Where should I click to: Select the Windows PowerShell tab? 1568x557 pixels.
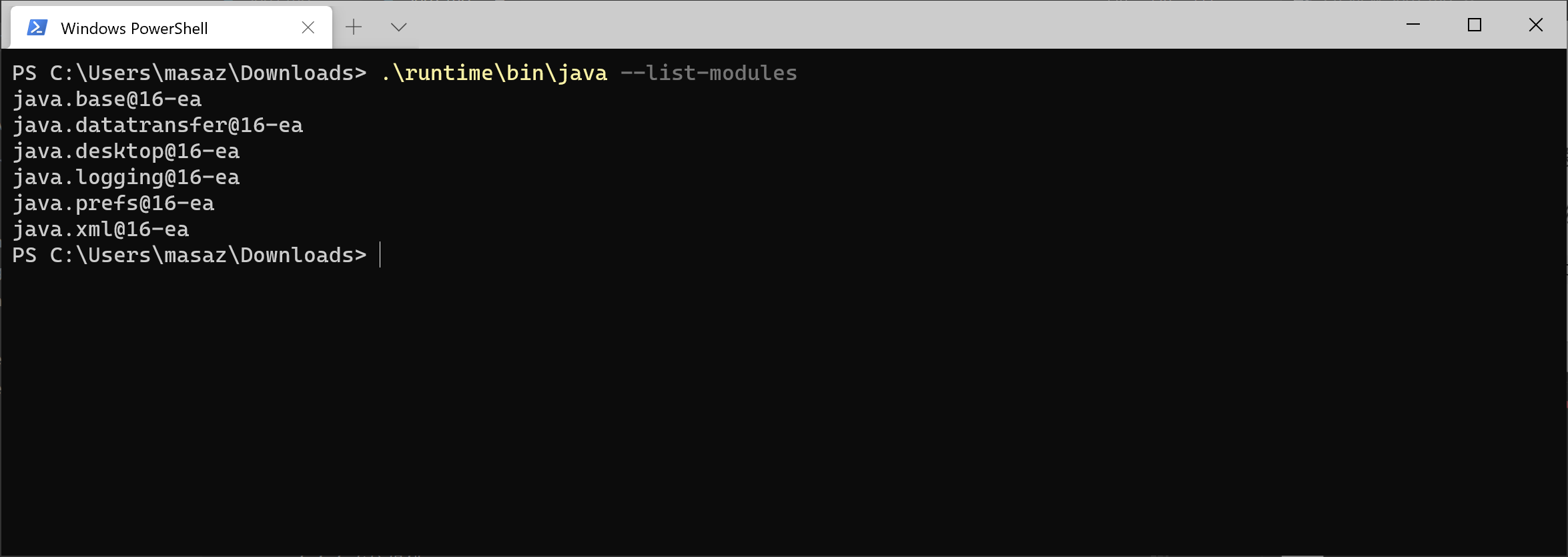134,28
